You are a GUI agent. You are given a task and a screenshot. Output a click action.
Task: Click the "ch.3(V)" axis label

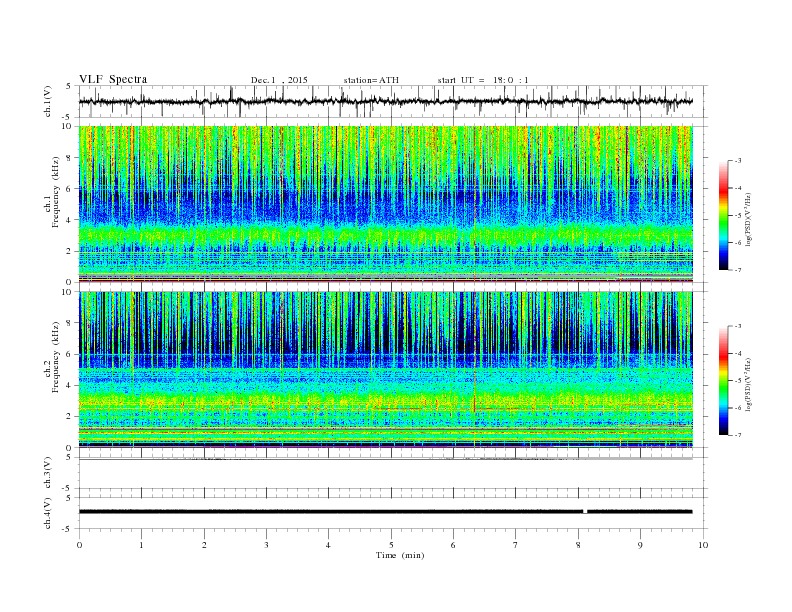point(48,473)
